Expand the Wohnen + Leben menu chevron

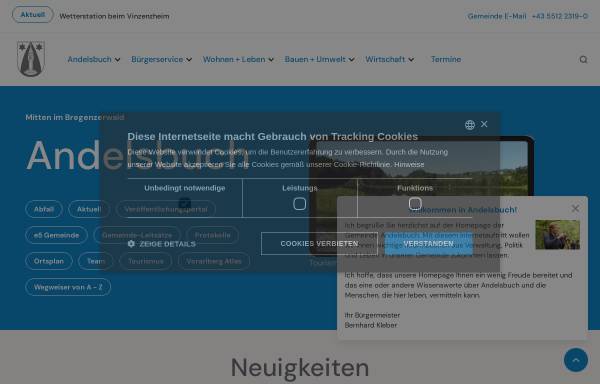[x=271, y=60]
